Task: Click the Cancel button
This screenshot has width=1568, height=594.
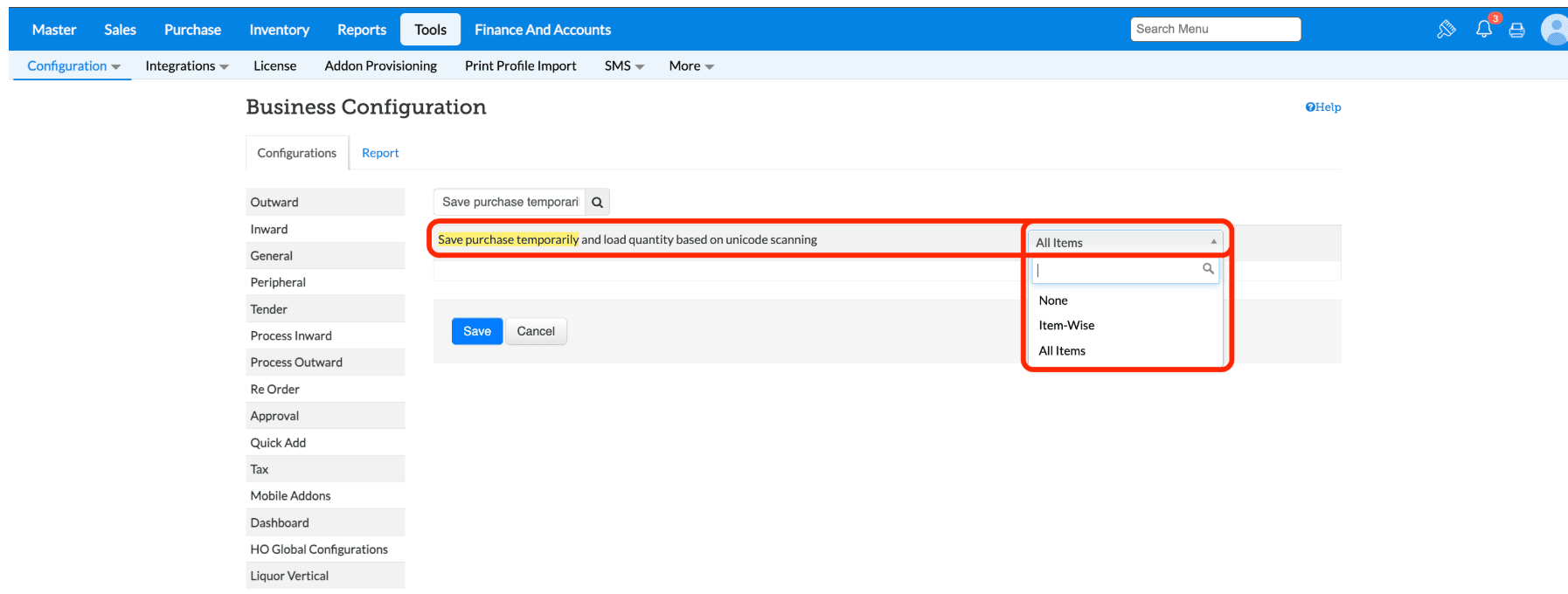Action: (x=536, y=332)
